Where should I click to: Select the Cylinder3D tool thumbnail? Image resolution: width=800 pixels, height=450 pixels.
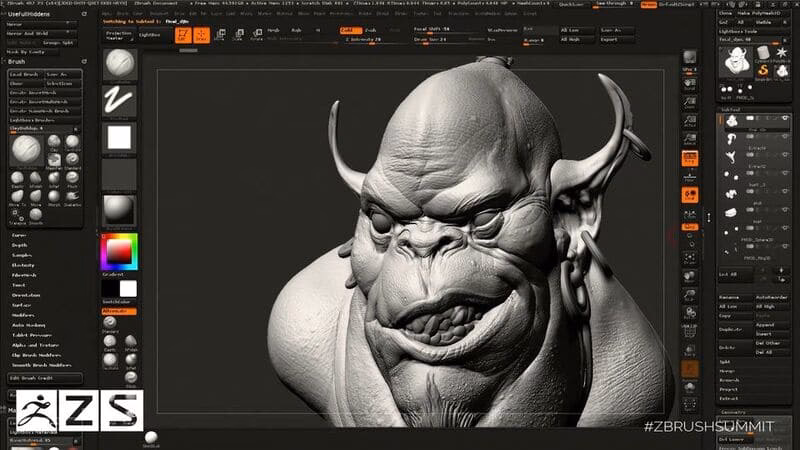tap(763, 53)
